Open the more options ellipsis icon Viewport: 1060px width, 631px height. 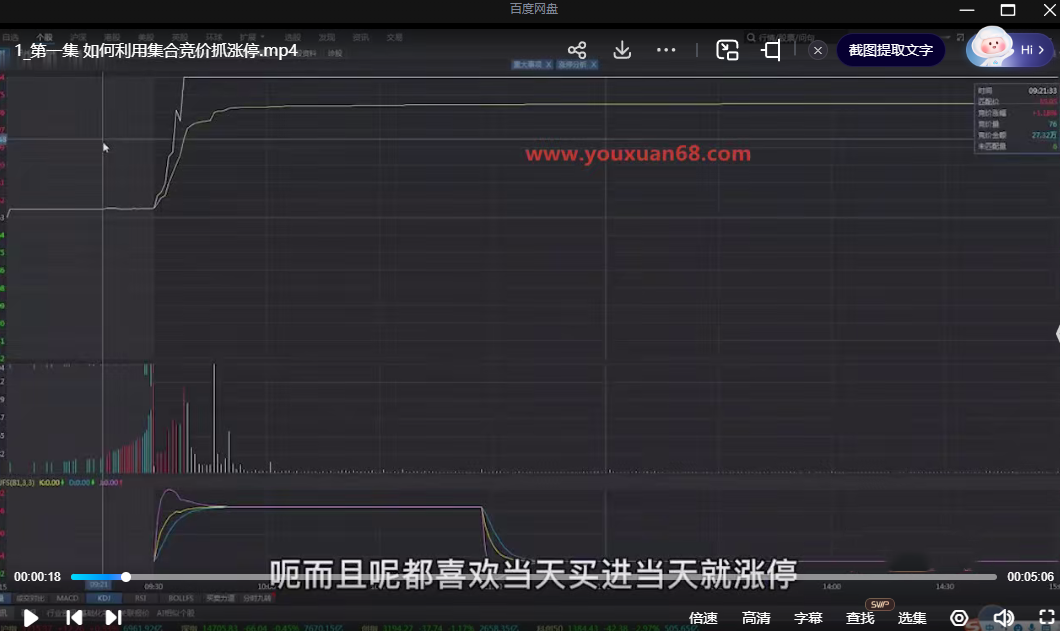pyautogui.click(x=666, y=49)
